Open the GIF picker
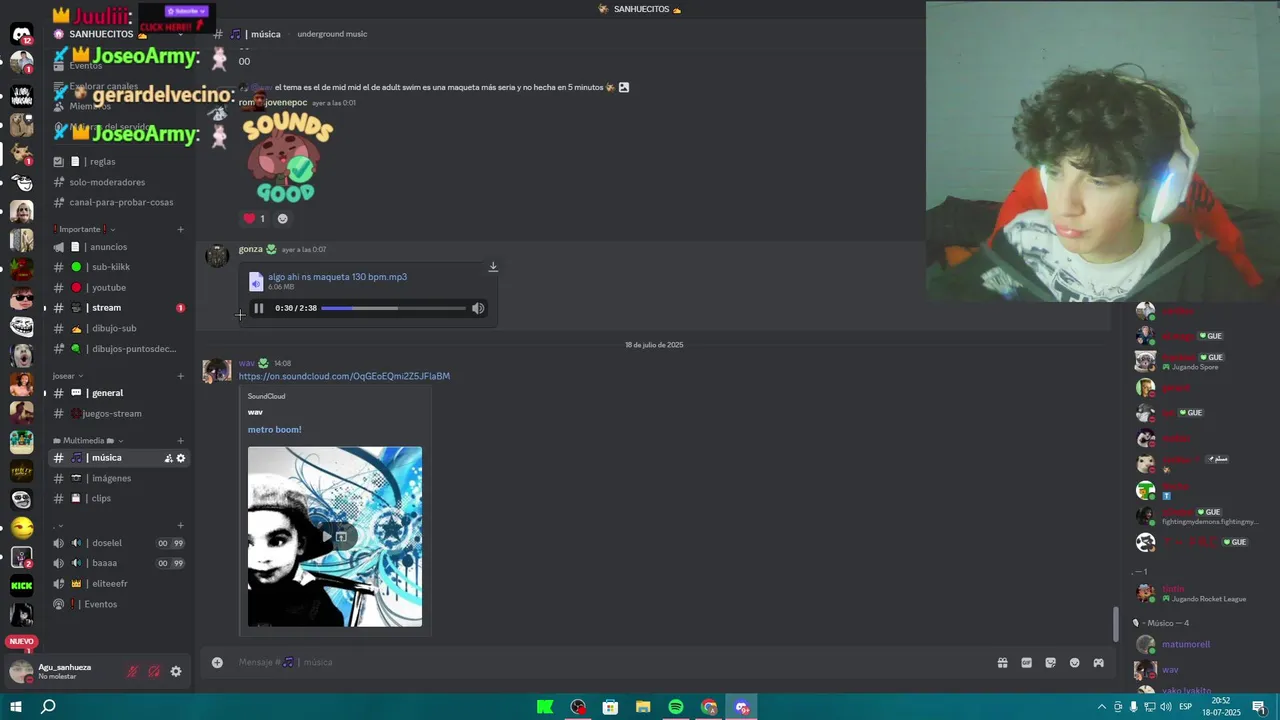This screenshot has width=1280, height=720. (x=1026, y=662)
